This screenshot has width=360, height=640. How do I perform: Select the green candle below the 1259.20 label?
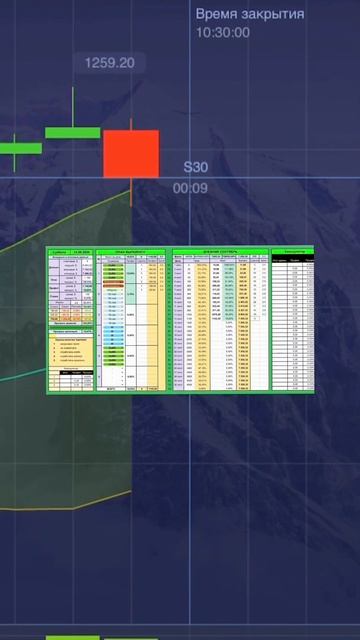(x=73, y=133)
